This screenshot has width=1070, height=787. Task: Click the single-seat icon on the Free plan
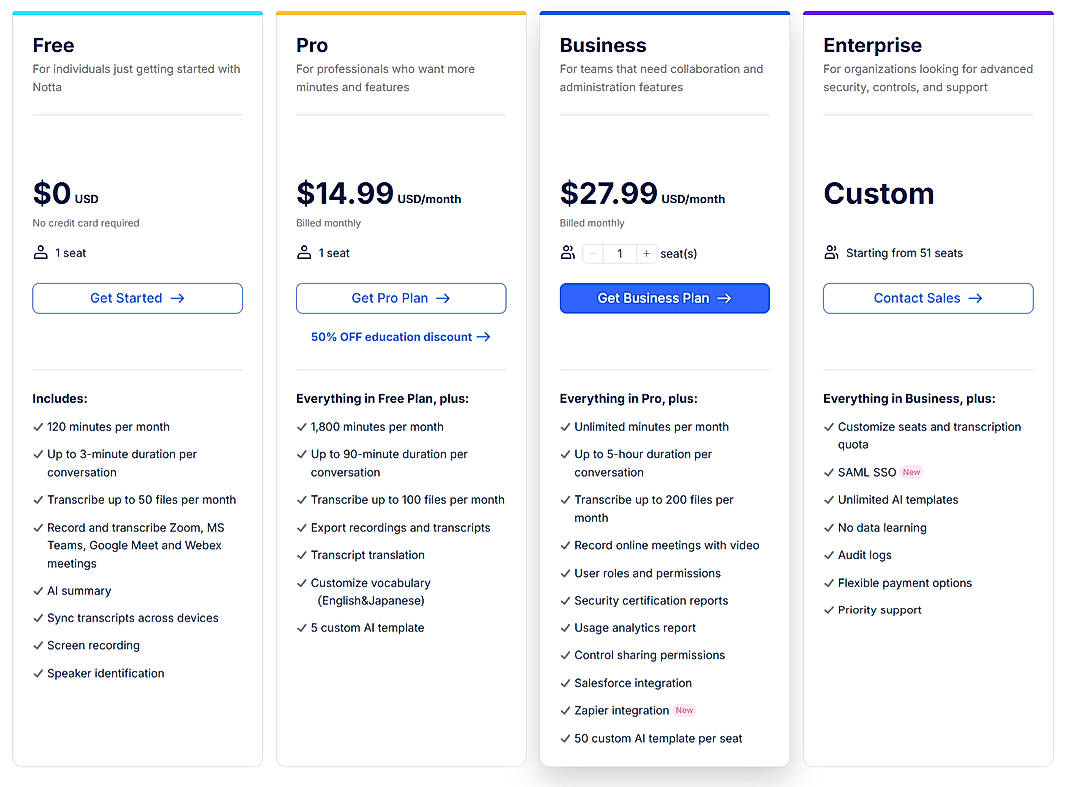point(38,253)
